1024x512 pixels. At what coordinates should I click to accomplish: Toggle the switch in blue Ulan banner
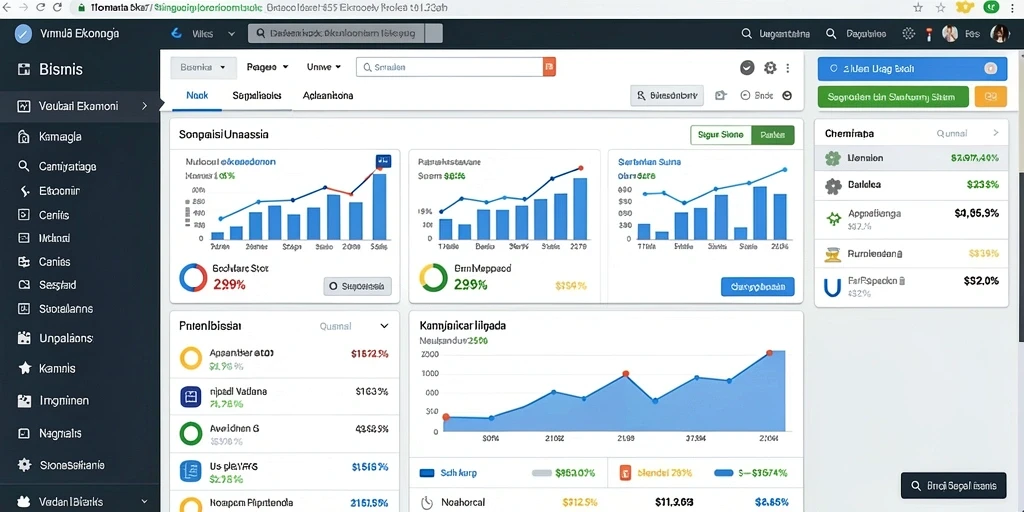[x=990, y=68]
